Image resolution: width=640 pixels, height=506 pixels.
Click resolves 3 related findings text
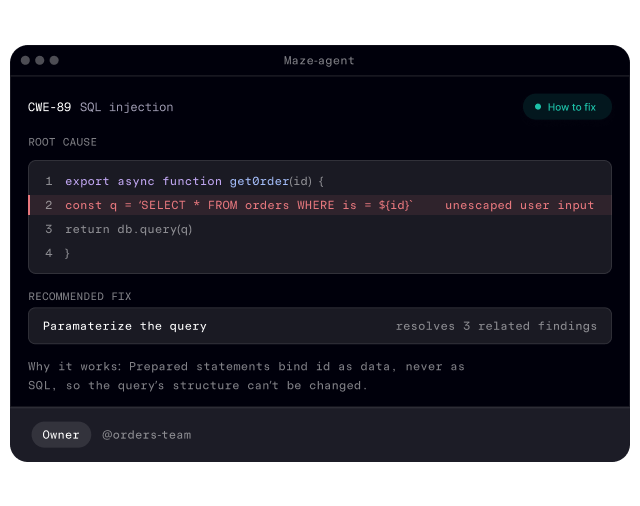click(496, 326)
